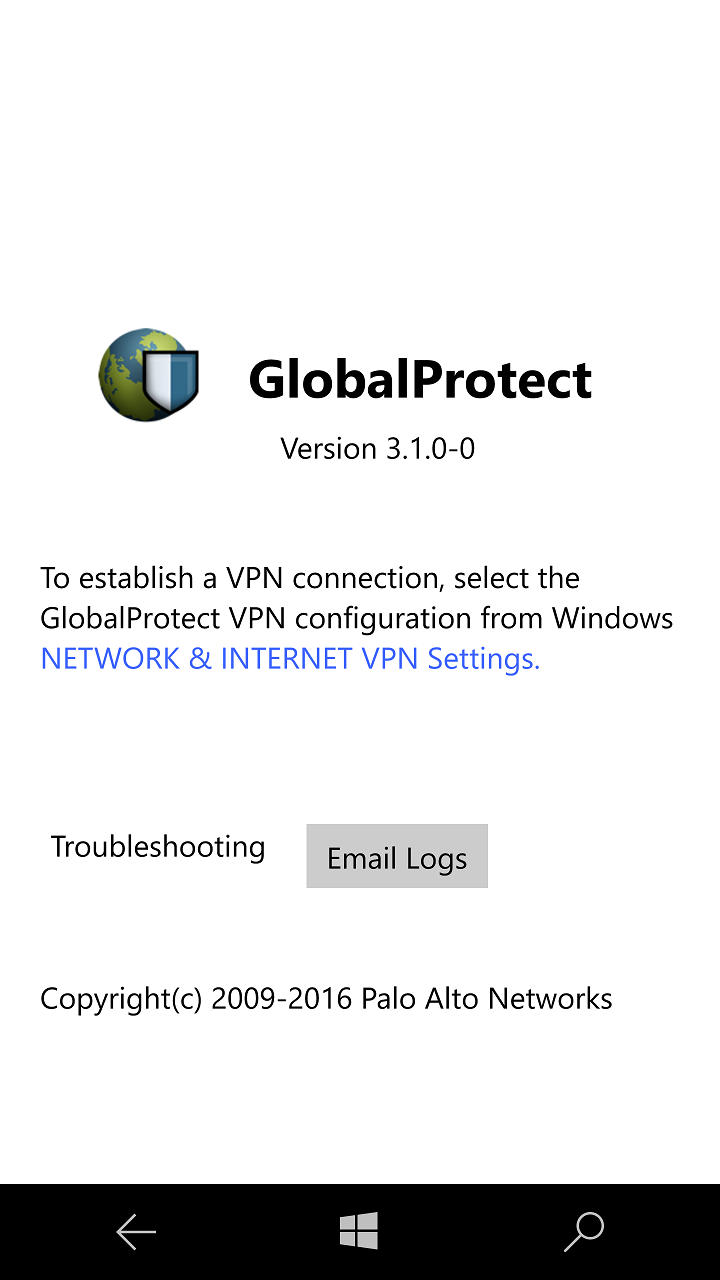
Task: Select the Version 3.1.0-0 text
Action: [377, 449]
